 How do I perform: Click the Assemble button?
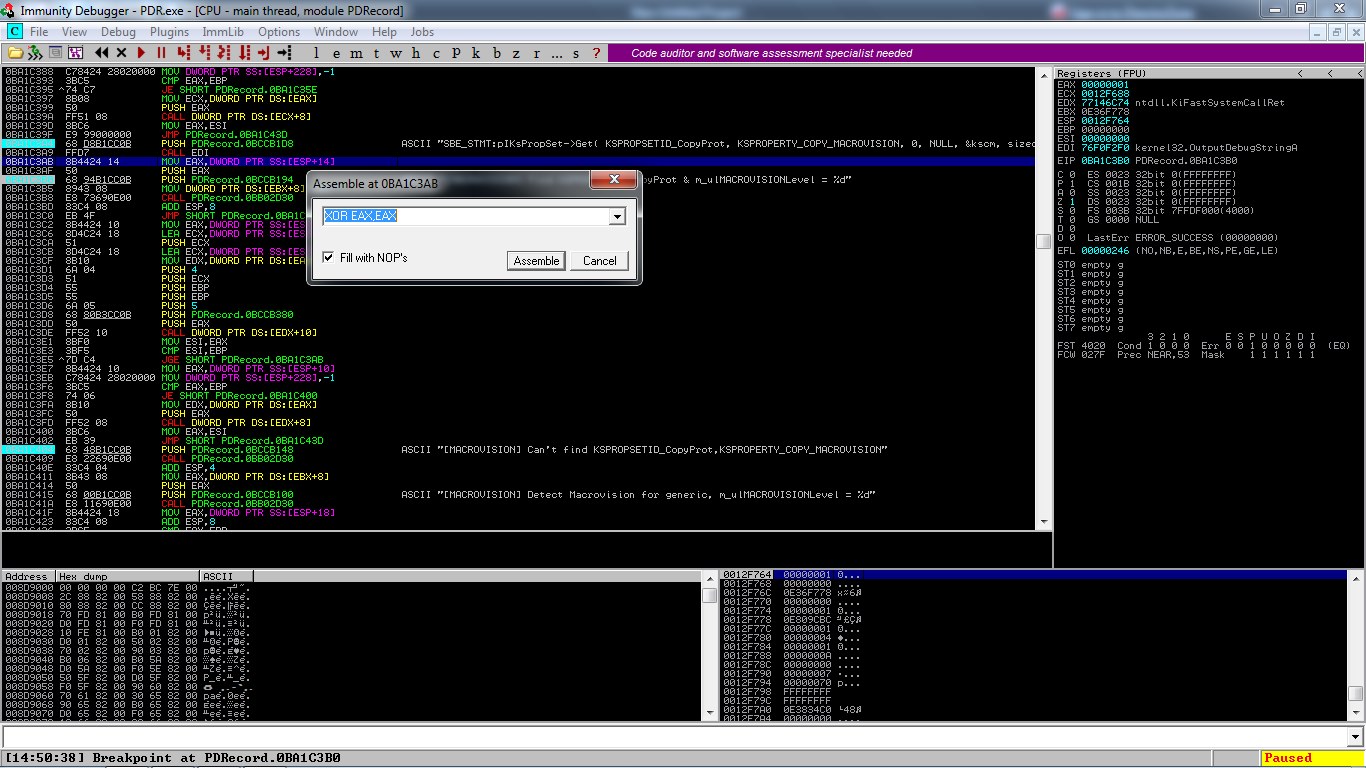(536, 261)
